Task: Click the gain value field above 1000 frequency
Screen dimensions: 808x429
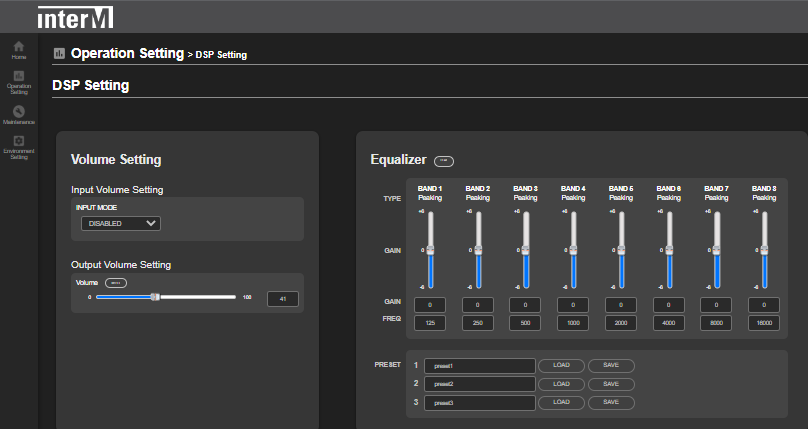Action: 573,305
